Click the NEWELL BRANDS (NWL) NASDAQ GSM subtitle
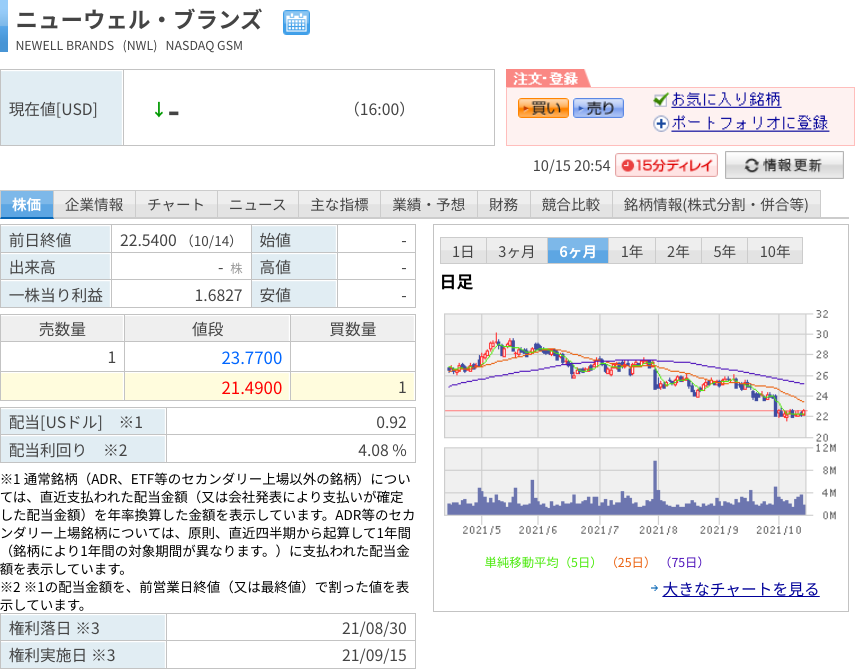Screen dimensions: 857x669 point(129,45)
